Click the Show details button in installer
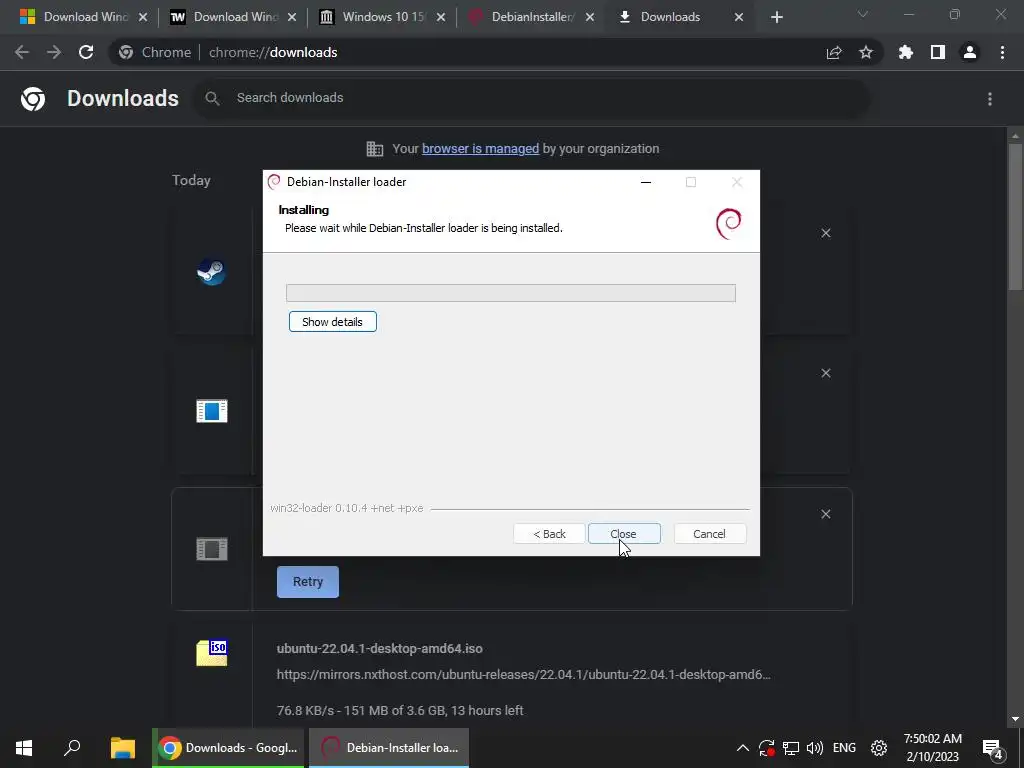1024x768 pixels. [332, 321]
